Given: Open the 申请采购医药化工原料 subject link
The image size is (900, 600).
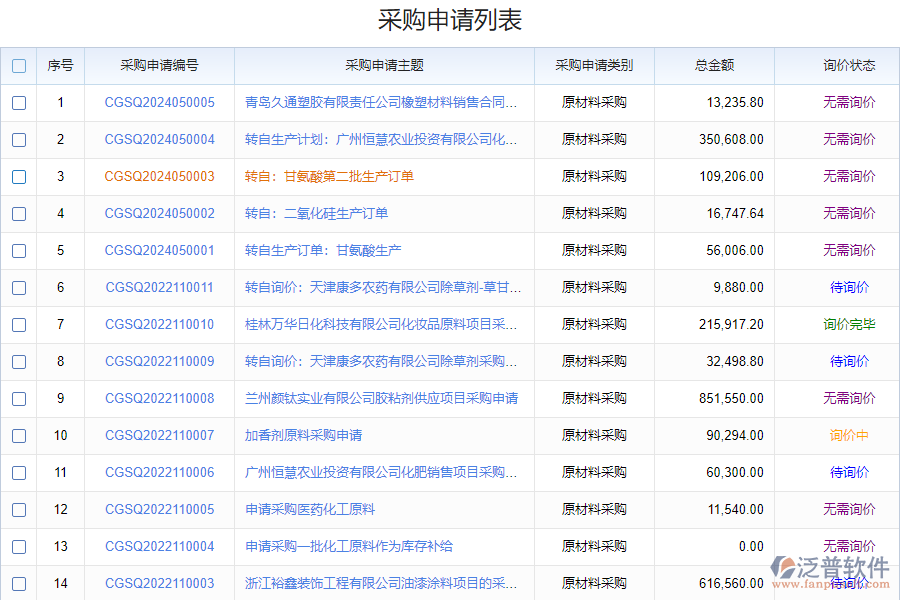Looking at the screenshot, I should (310, 510).
